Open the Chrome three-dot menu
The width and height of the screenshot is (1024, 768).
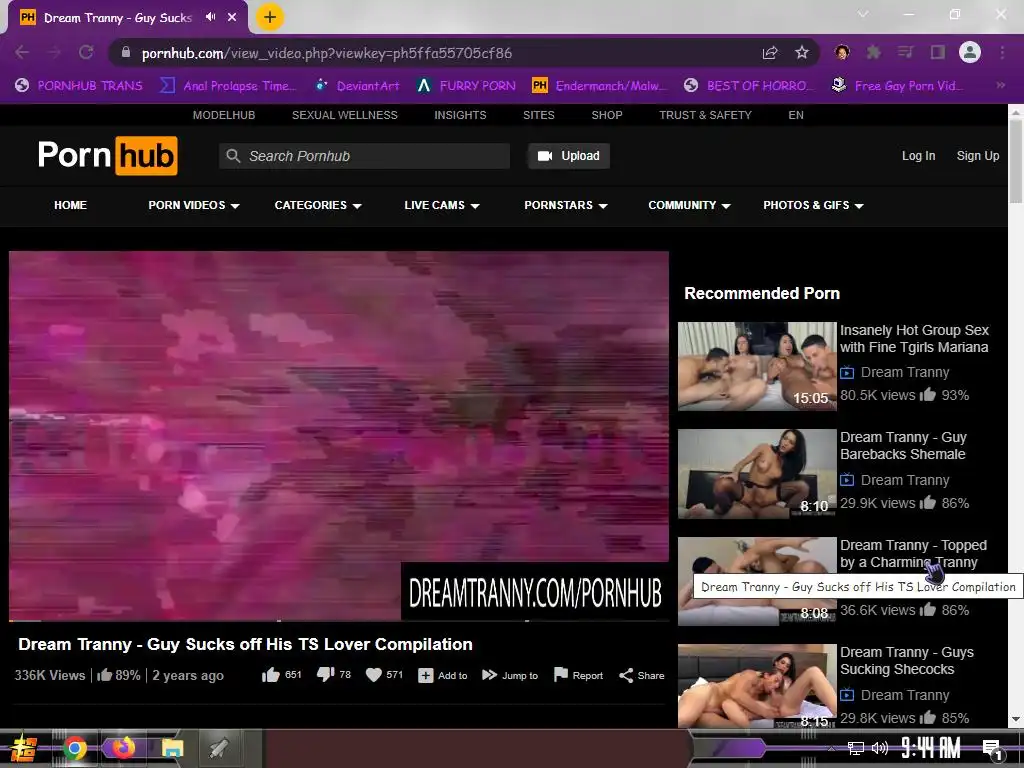1002,52
